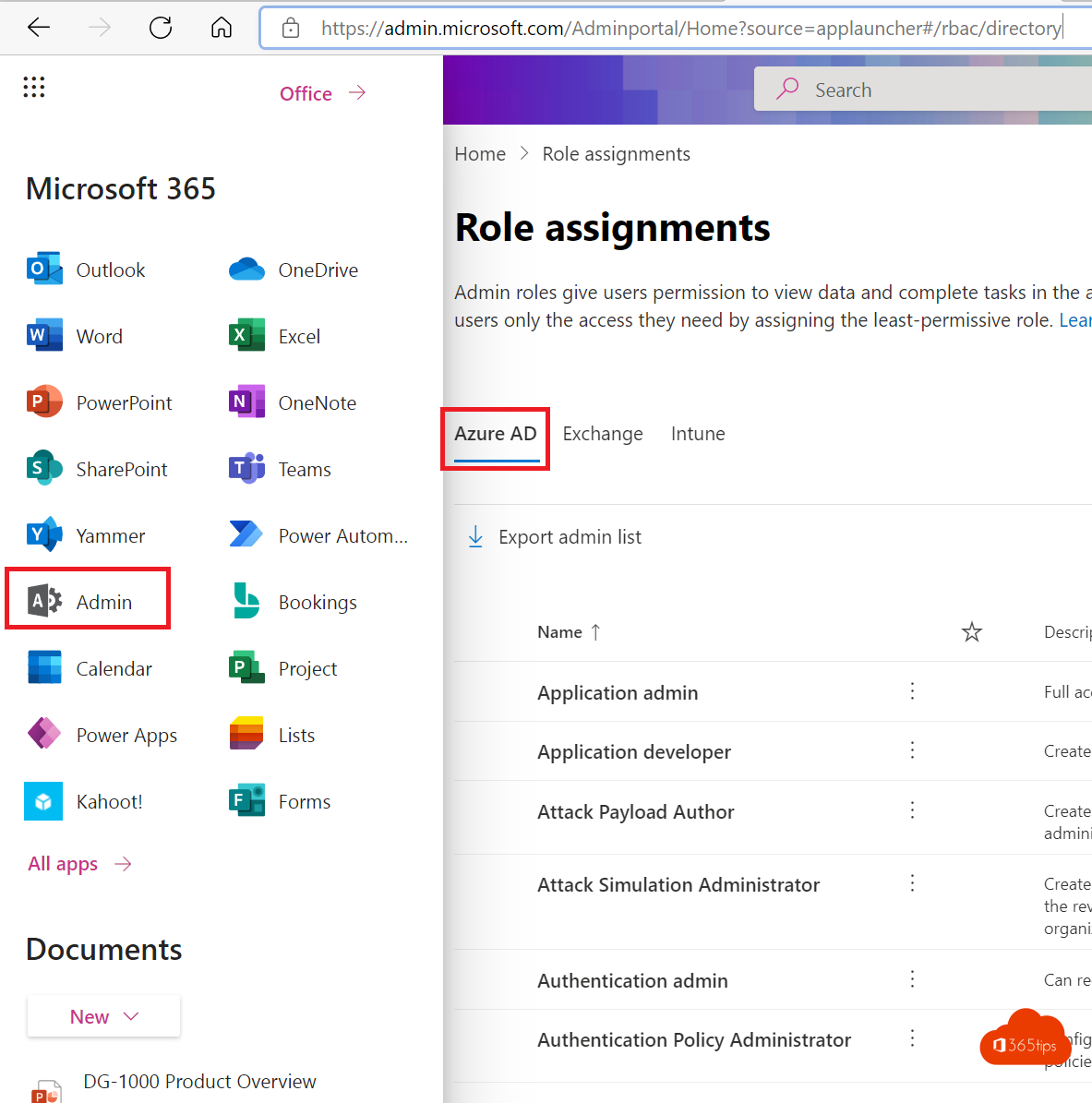Screen dimensions: 1092x1103
Task: Launch OneDrive app icon
Action: 247,270
